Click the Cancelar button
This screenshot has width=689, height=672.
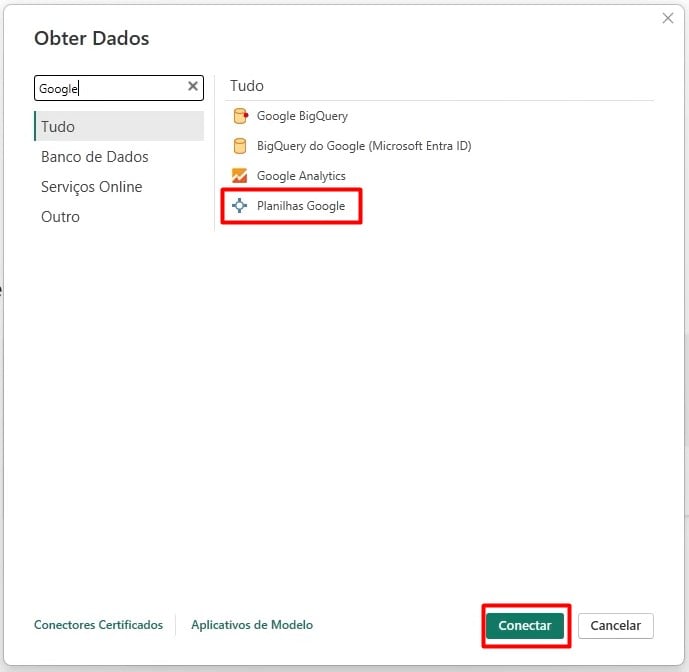[x=615, y=625]
